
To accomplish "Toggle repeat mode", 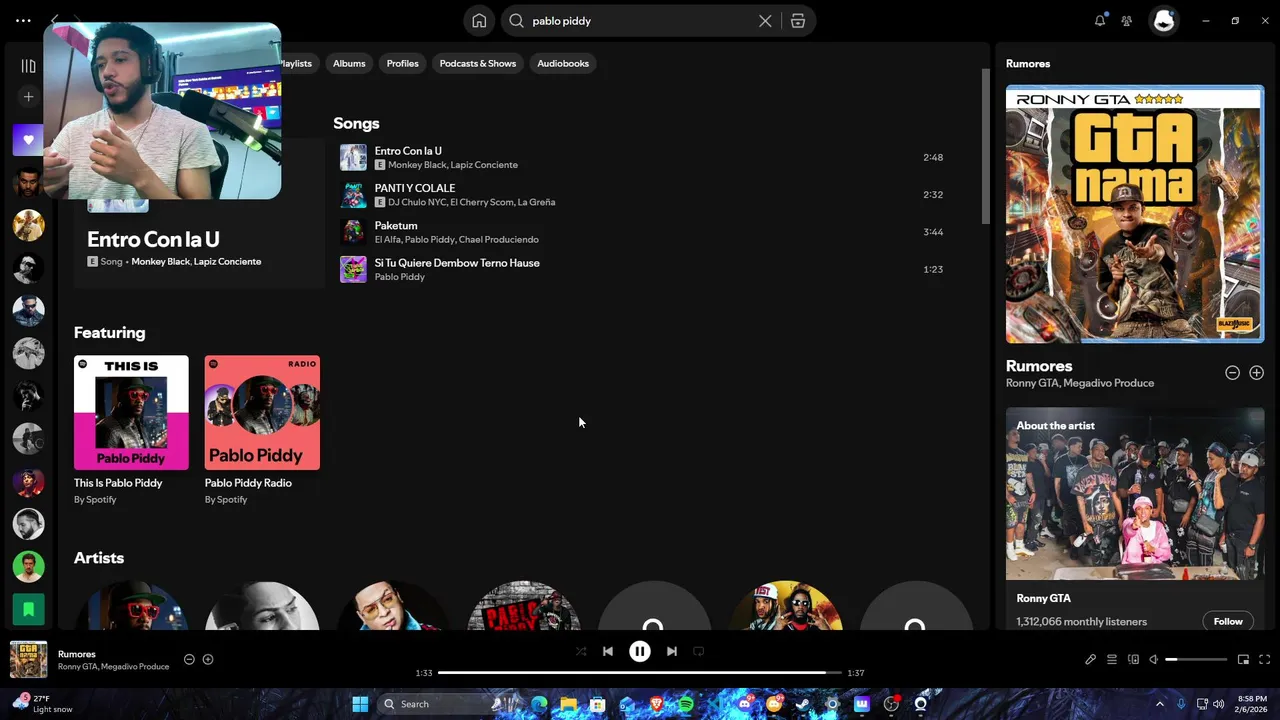I will tap(699, 651).
